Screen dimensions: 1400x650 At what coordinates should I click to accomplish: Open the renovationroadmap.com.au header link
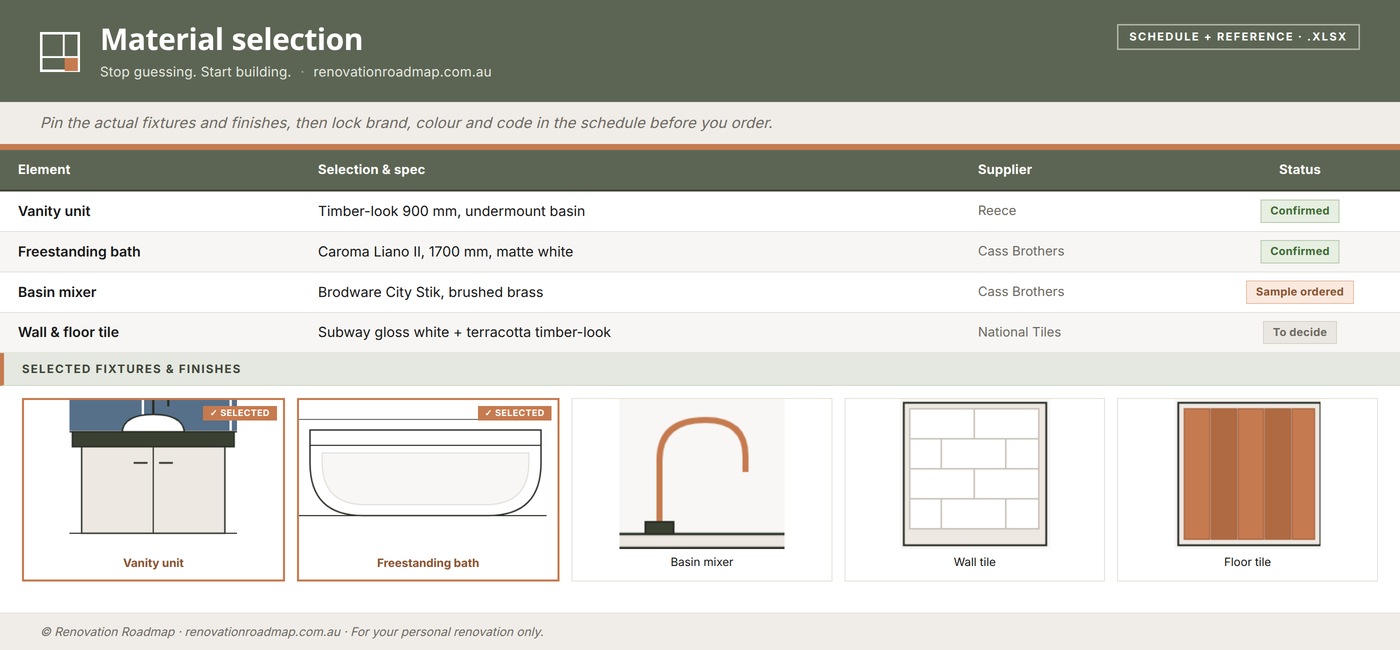click(402, 72)
